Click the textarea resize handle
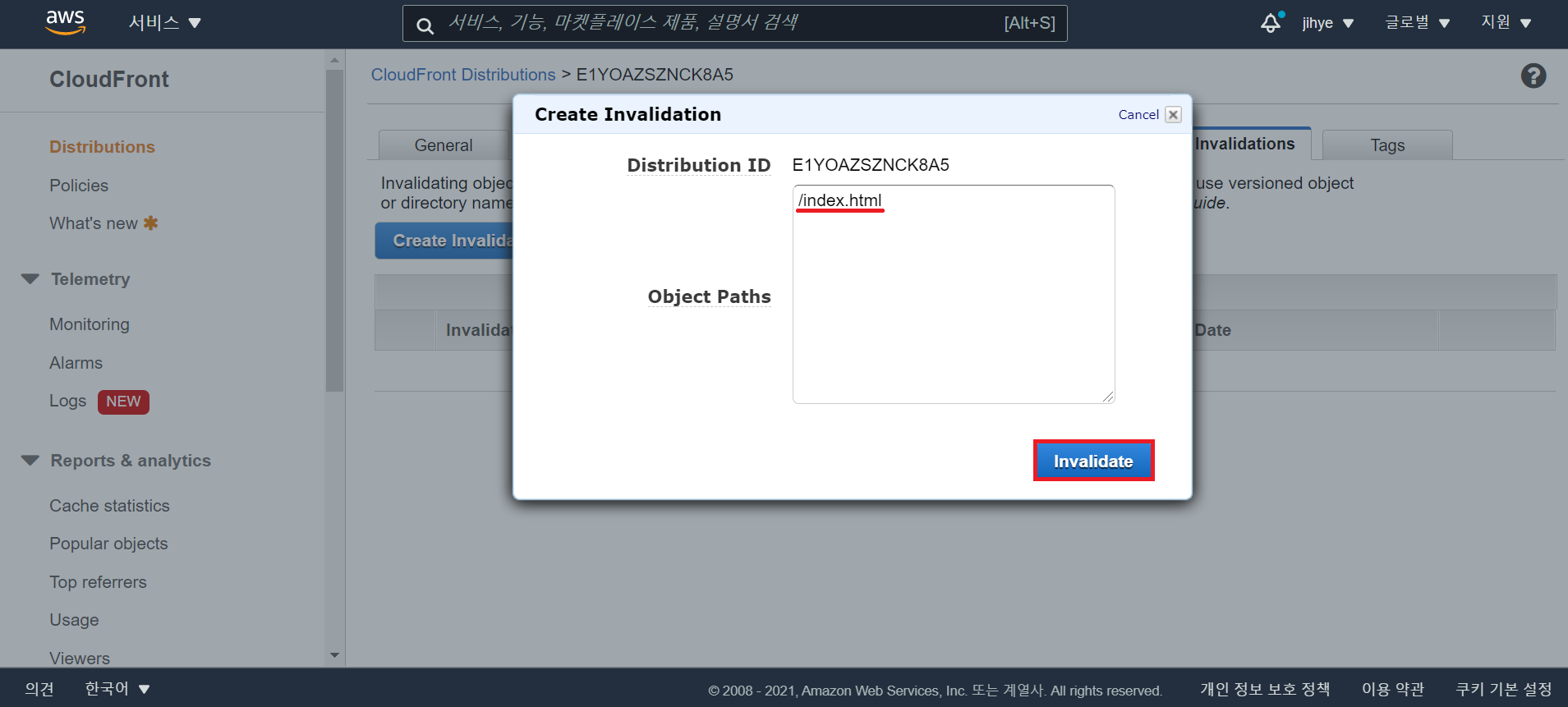 coord(1108,397)
